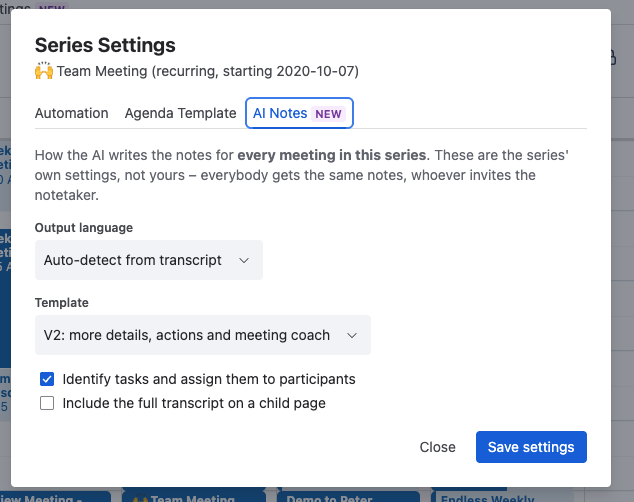Uncheck Identify tasks and assign to participants
This screenshot has width=634, height=502.
47,379
